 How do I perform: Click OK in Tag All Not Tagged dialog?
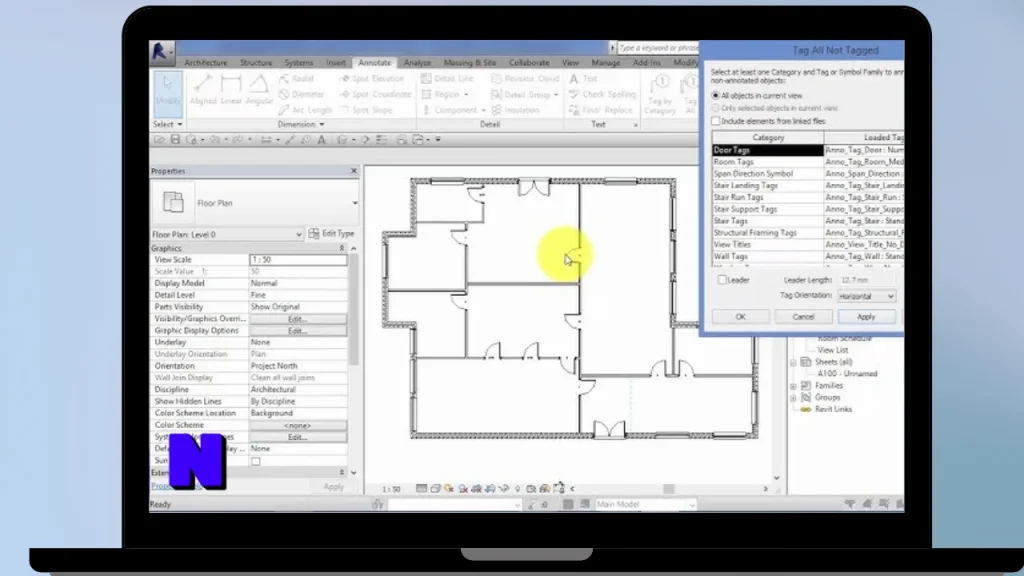(x=740, y=317)
